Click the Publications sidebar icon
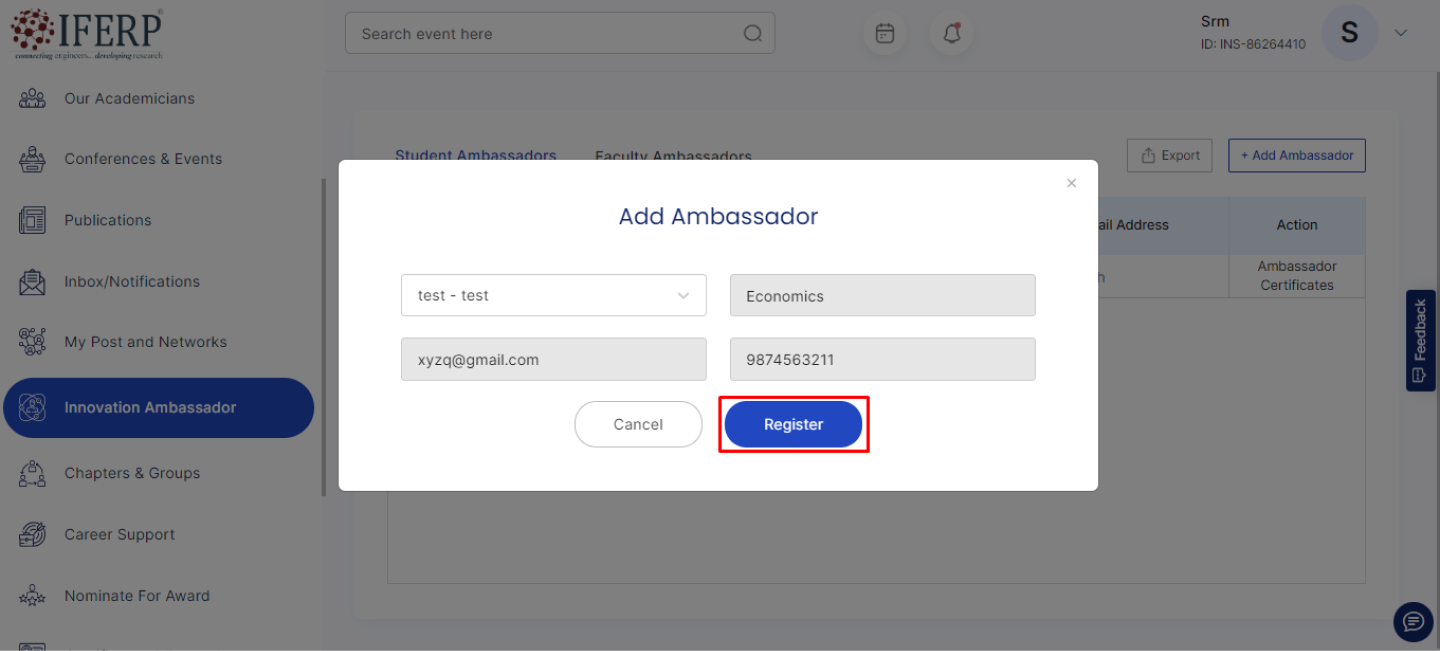This screenshot has height=651, width=1440. coord(33,220)
